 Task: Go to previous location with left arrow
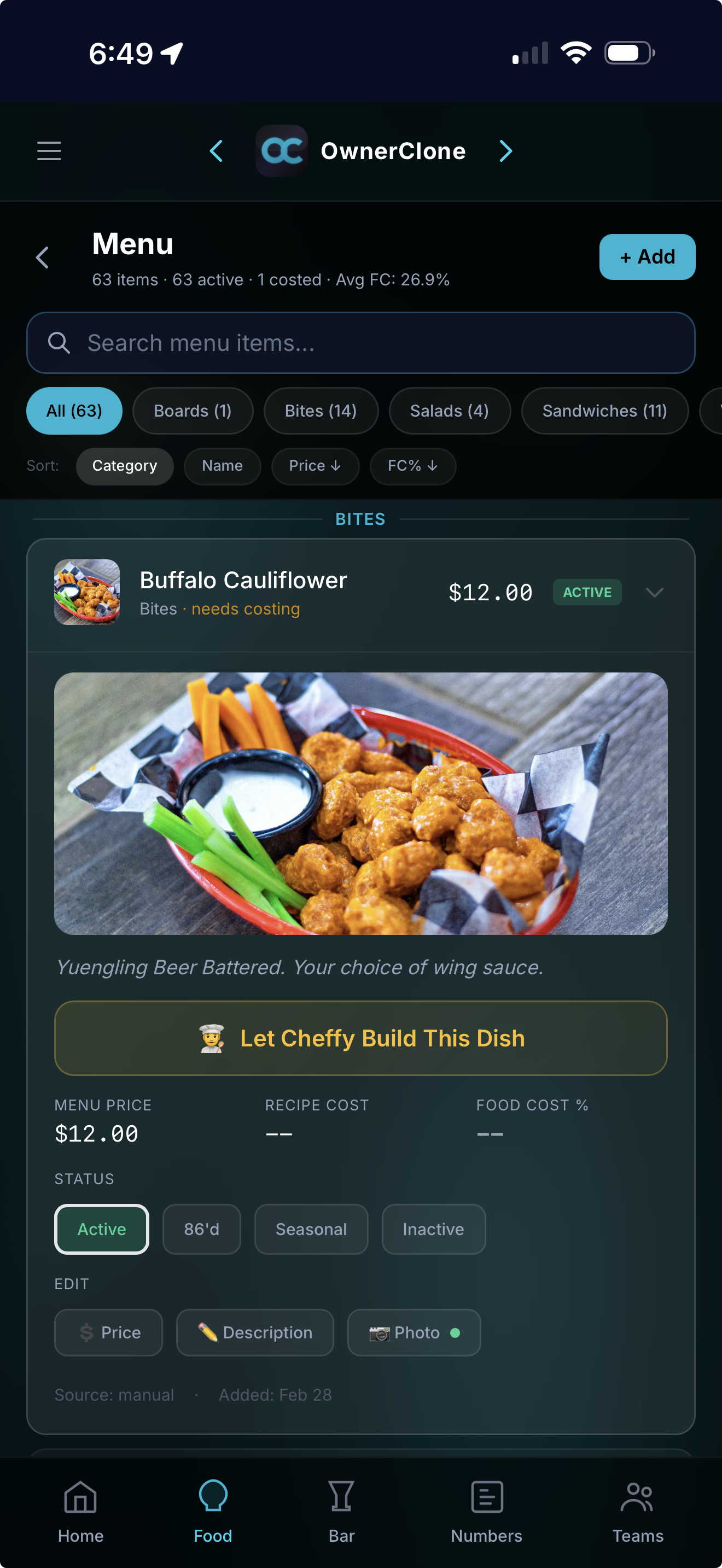point(216,151)
